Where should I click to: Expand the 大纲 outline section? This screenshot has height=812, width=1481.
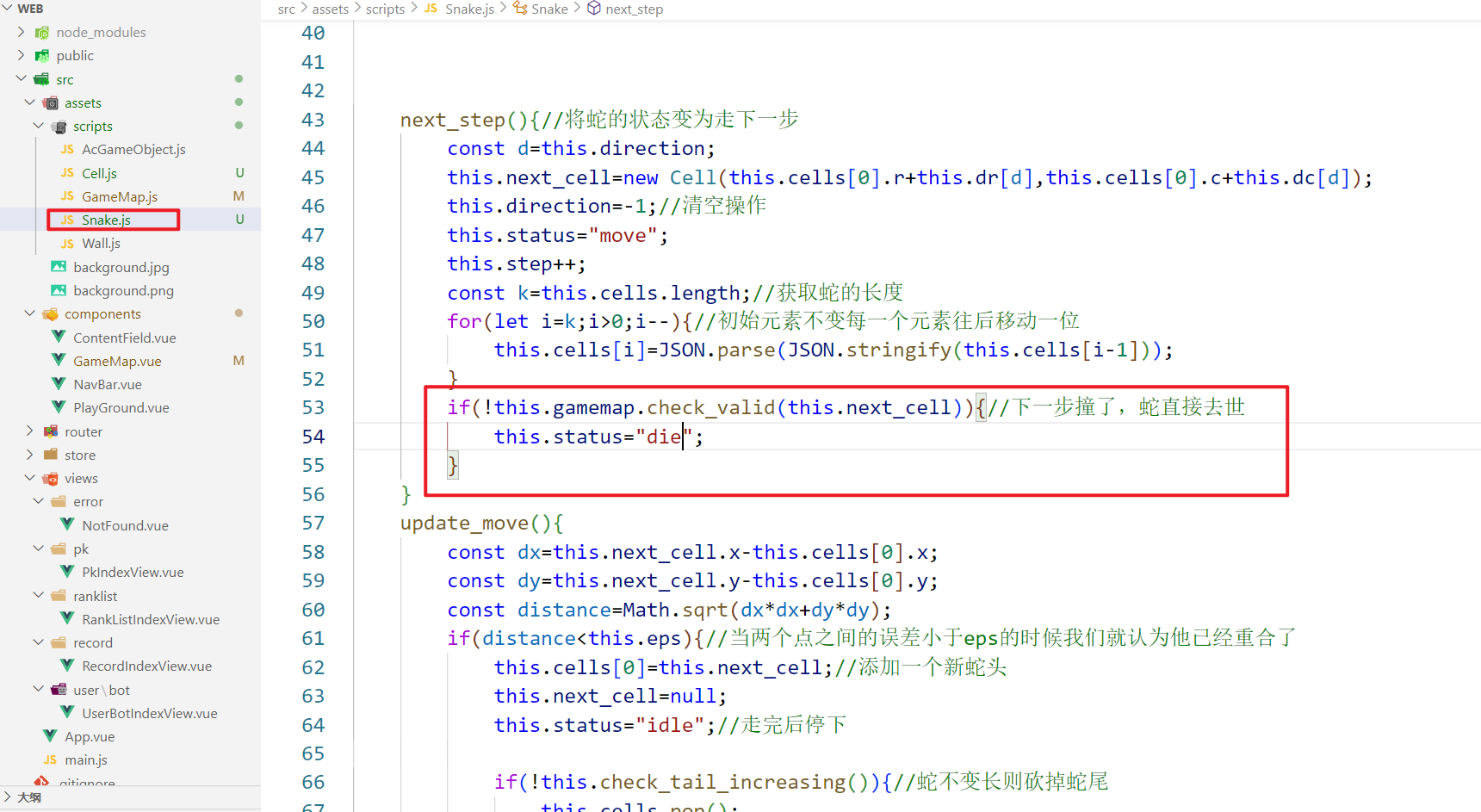[x=9, y=797]
